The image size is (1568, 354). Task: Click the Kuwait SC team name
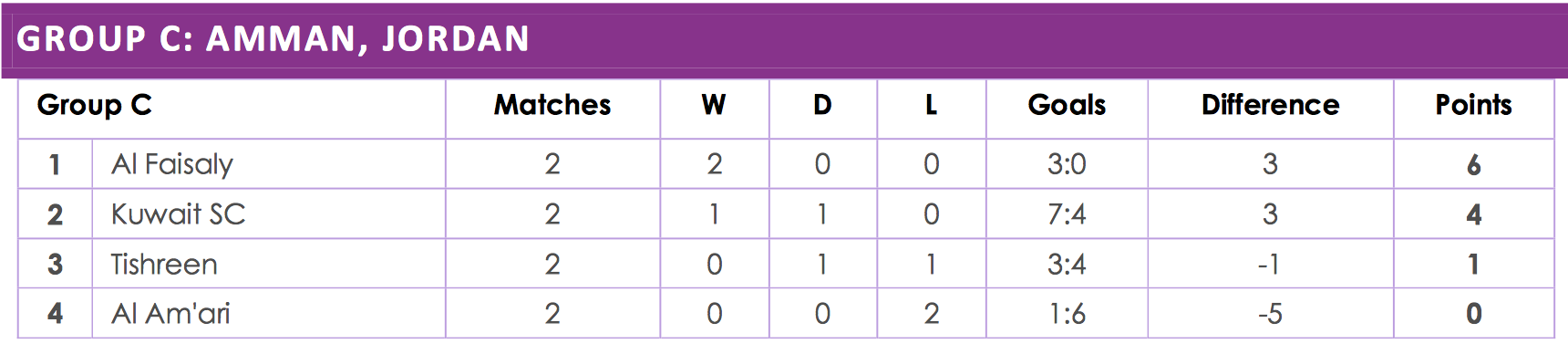(178, 215)
